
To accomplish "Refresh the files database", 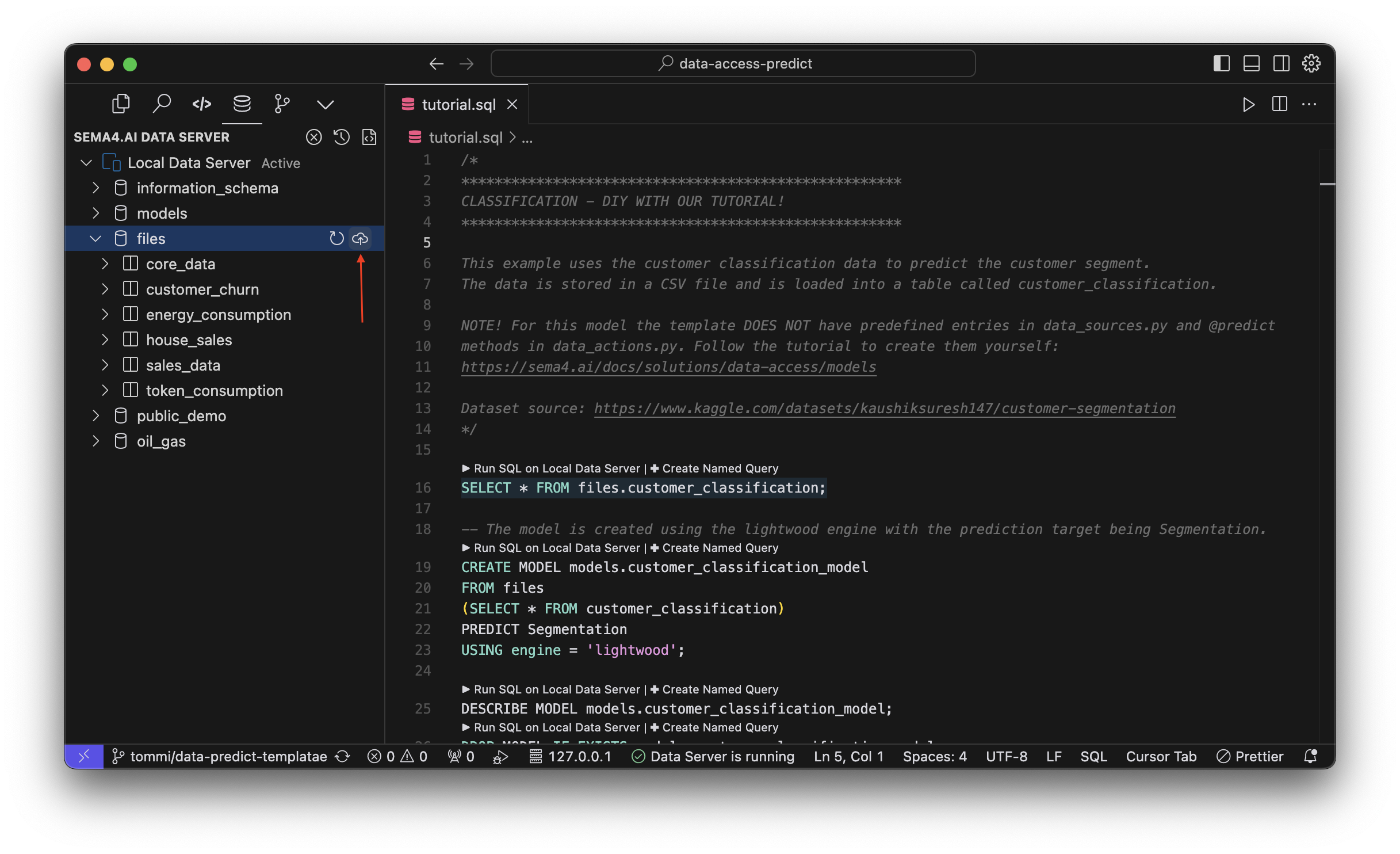I will (336, 238).
